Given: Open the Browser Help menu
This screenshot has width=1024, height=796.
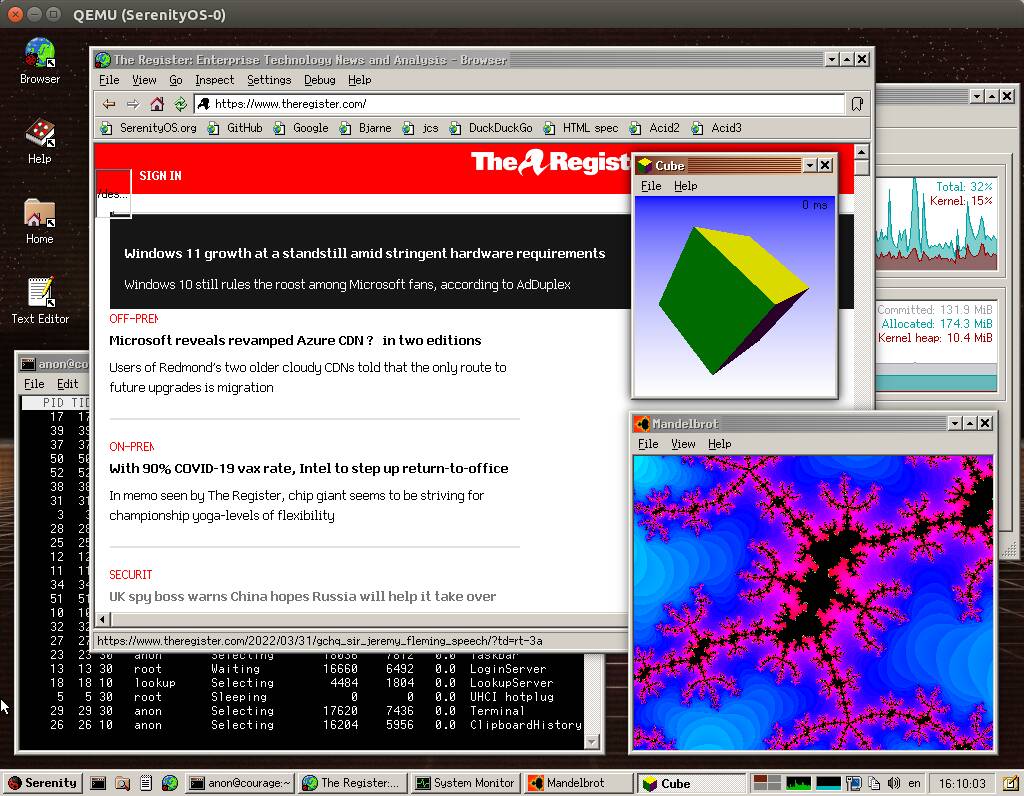Looking at the screenshot, I should tap(359, 80).
